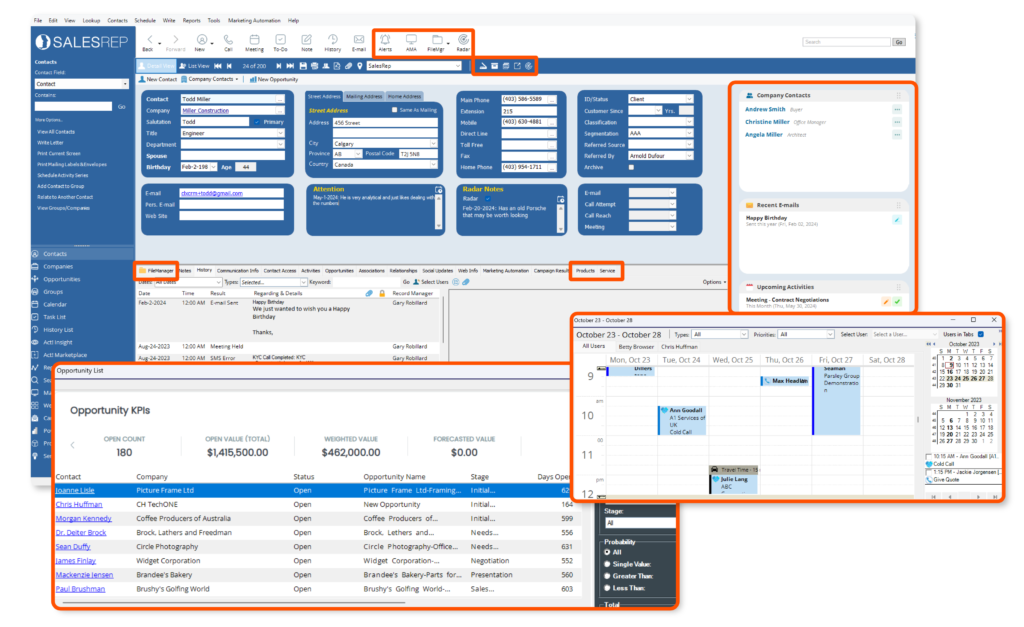Image resolution: width=1024 pixels, height=627 pixels.
Task: Open the History toolbar icon
Action: [x=332, y=43]
